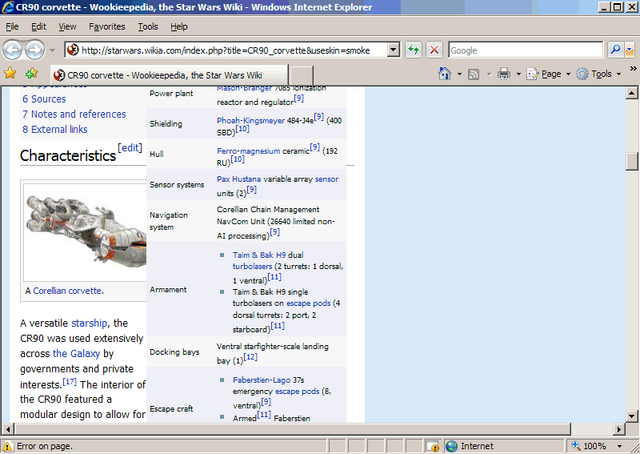Image resolution: width=640 pixels, height=454 pixels.
Task: Open a new blank tab
Action: [301, 75]
